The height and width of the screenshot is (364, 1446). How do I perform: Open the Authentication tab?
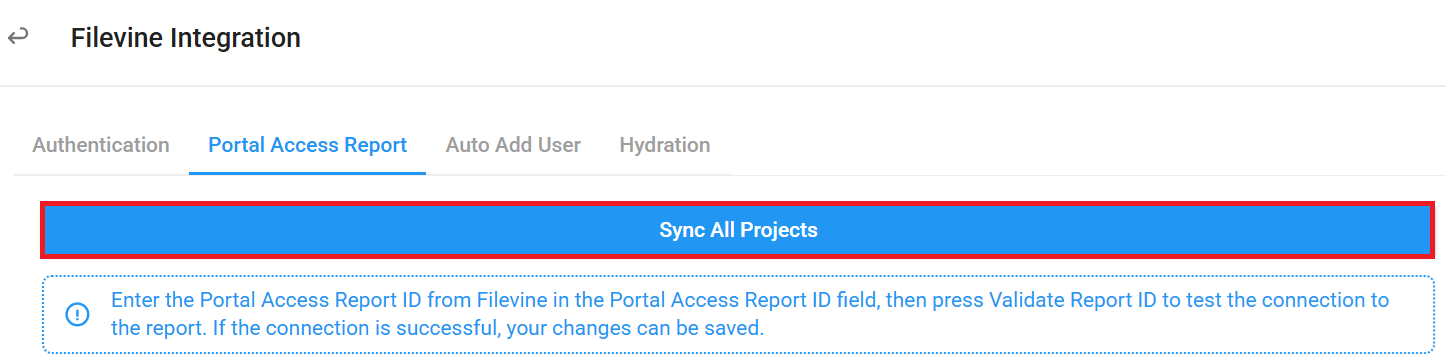click(x=101, y=145)
